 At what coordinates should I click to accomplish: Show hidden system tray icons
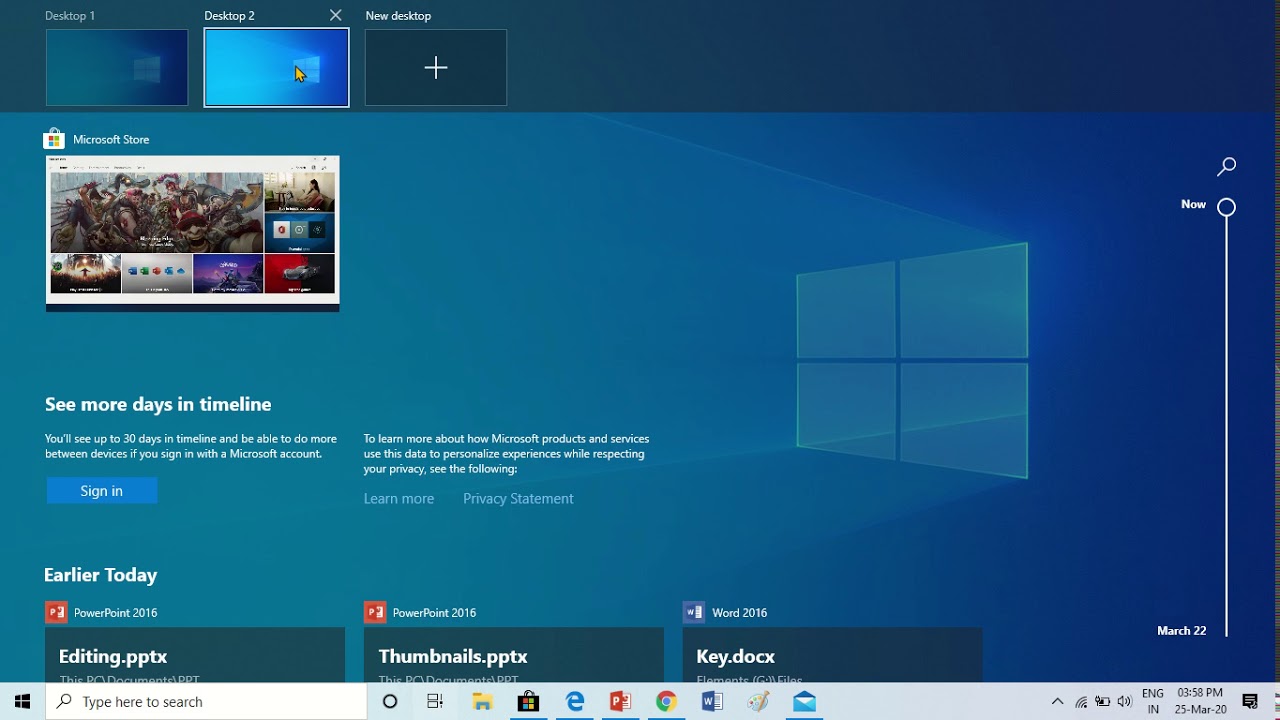1057,702
